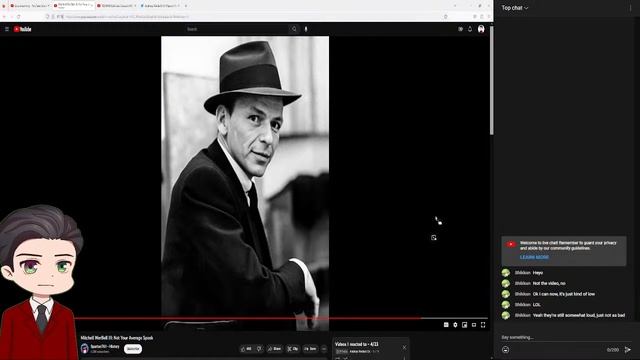Like the video with thumbs up
Viewport: 640px width, 360px height.
[246, 349]
